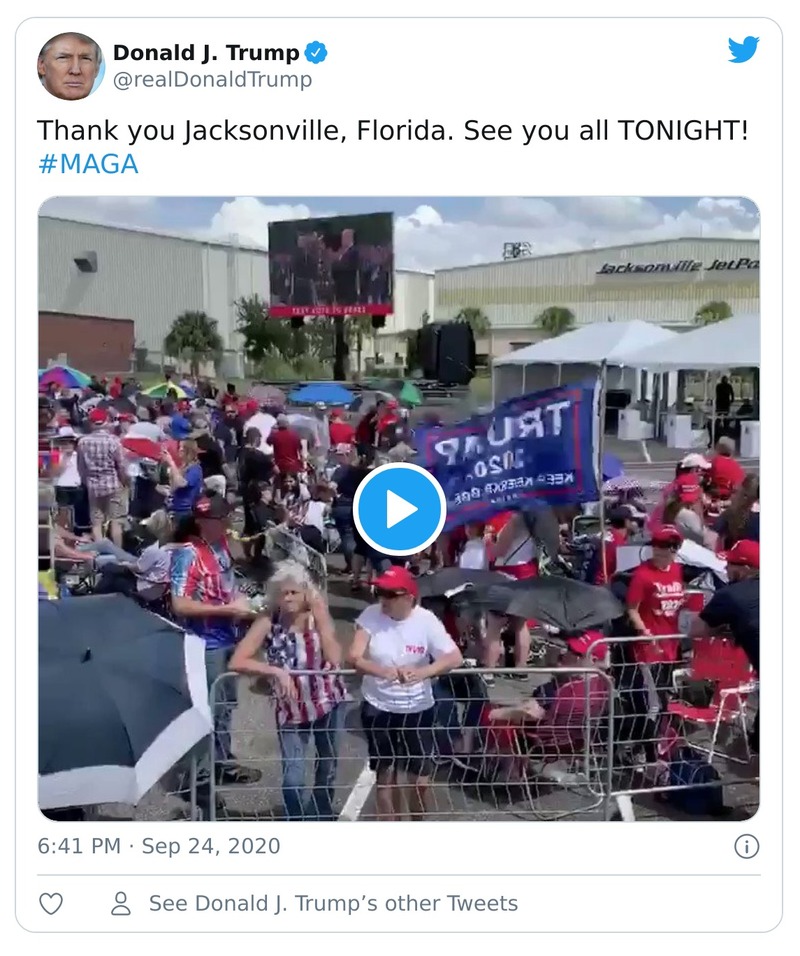Screen dimensions: 800x956
Task: Click the person icon beside other Tweets
Action: [121, 904]
